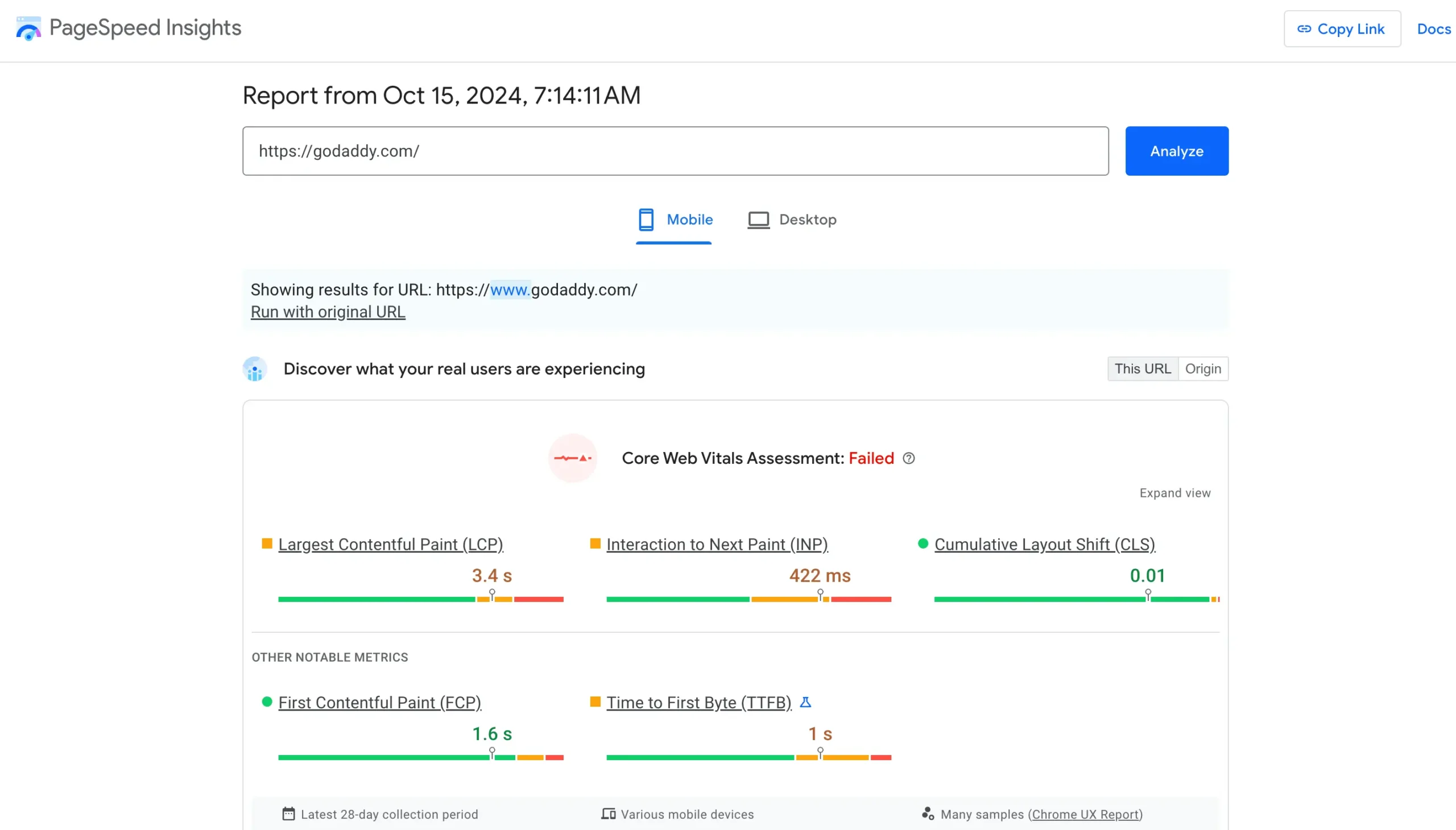Image resolution: width=1456 pixels, height=830 pixels.
Task: Click the Report from Oct 15, 2024 heading
Action: [x=441, y=95]
